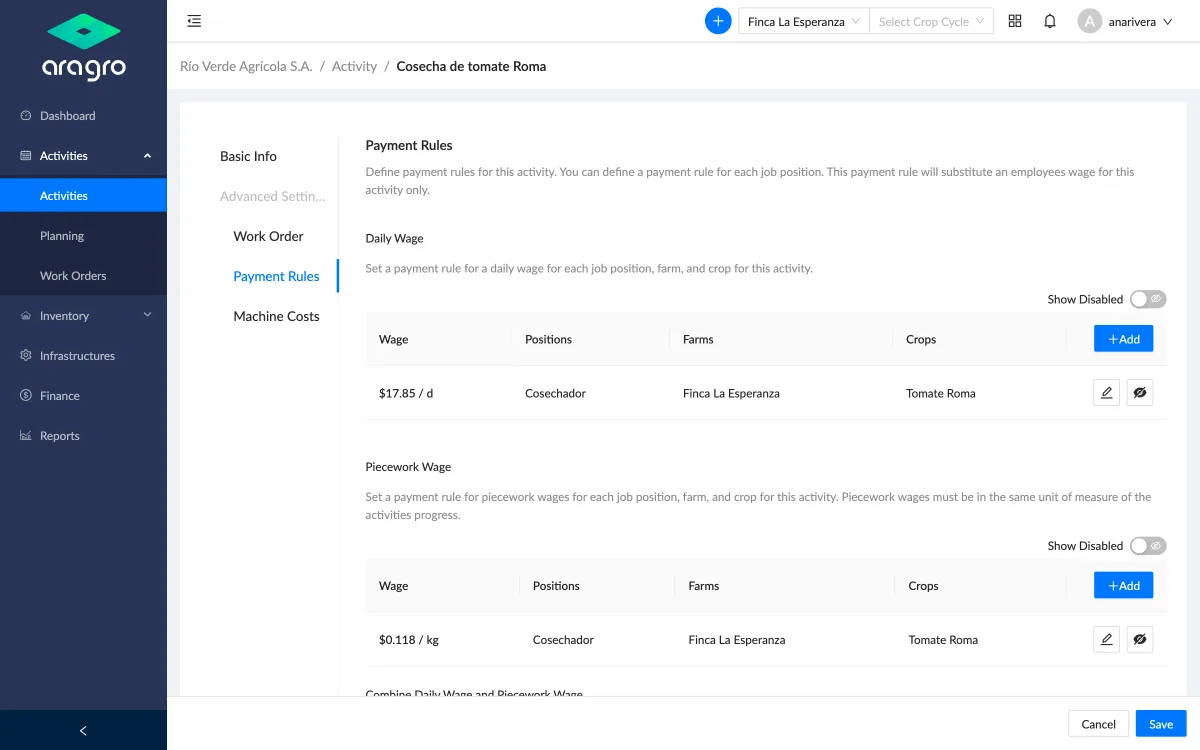Click the aragro logo
The width and height of the screenshot is (1200, 750).
(84, 46)
